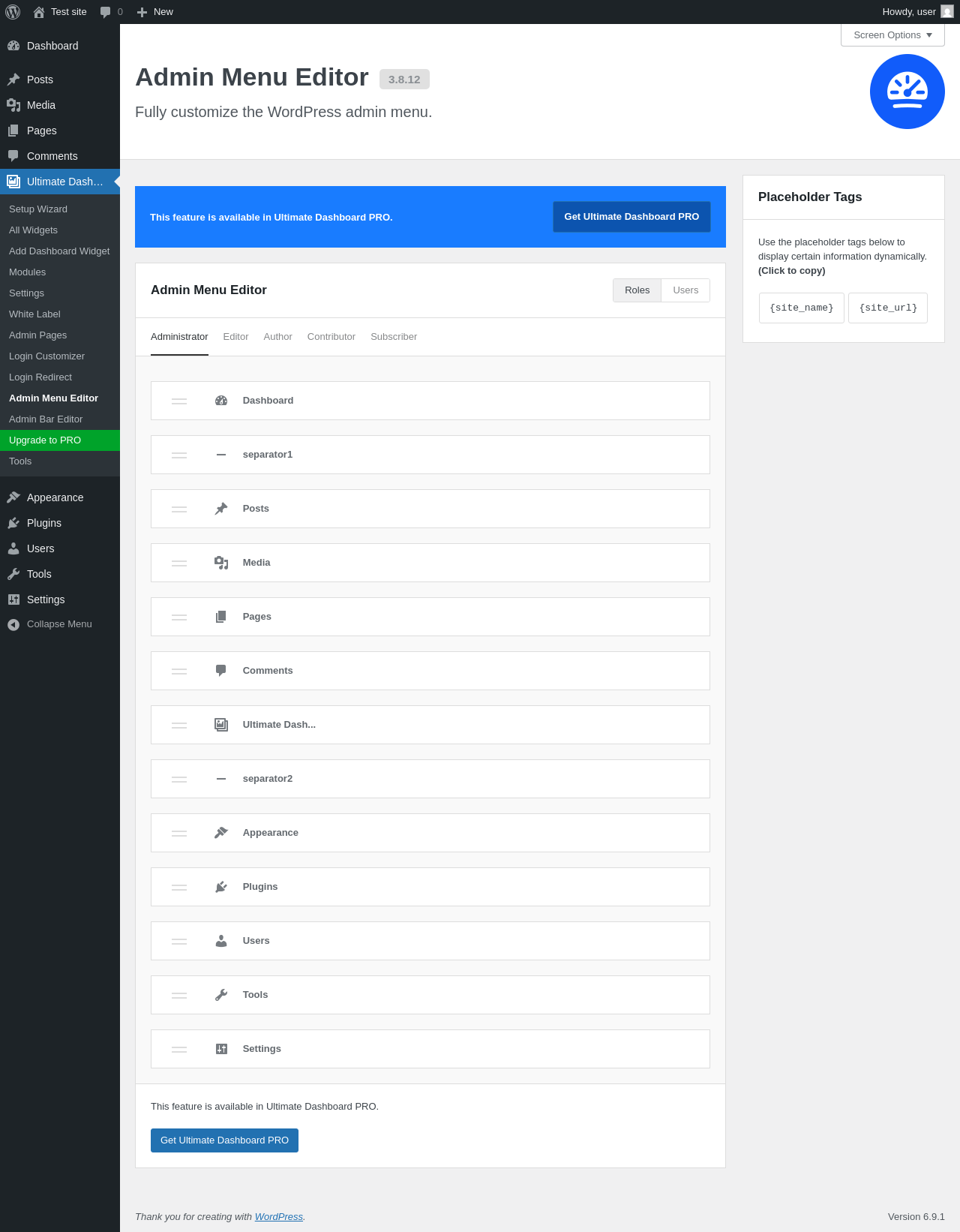Select the Subscriber role tab

394,337
